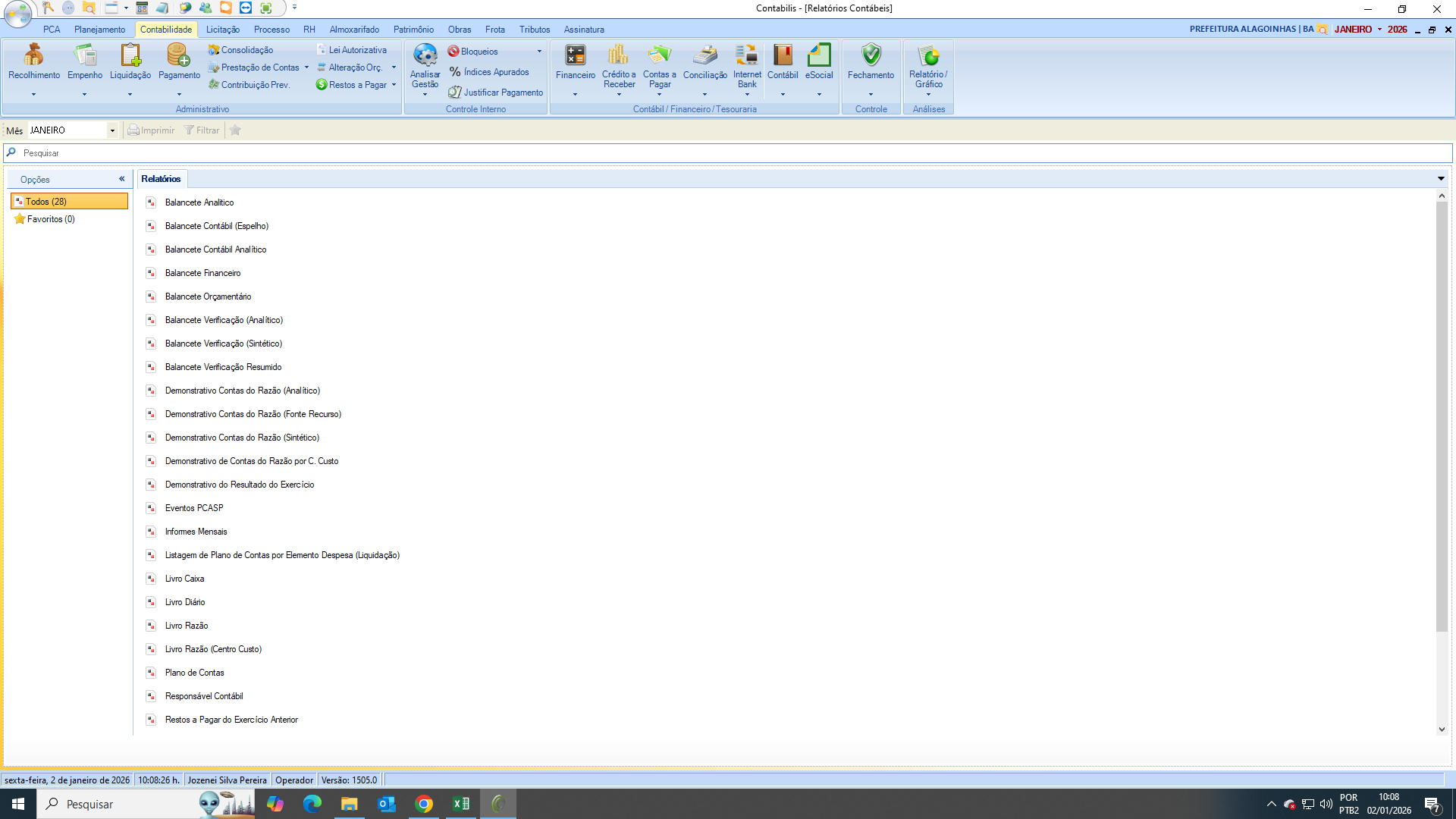Viewport: 1456px width, 819px height.
Task: Open Excel from the Windows taskbar
Action: (x=460, y=804)
